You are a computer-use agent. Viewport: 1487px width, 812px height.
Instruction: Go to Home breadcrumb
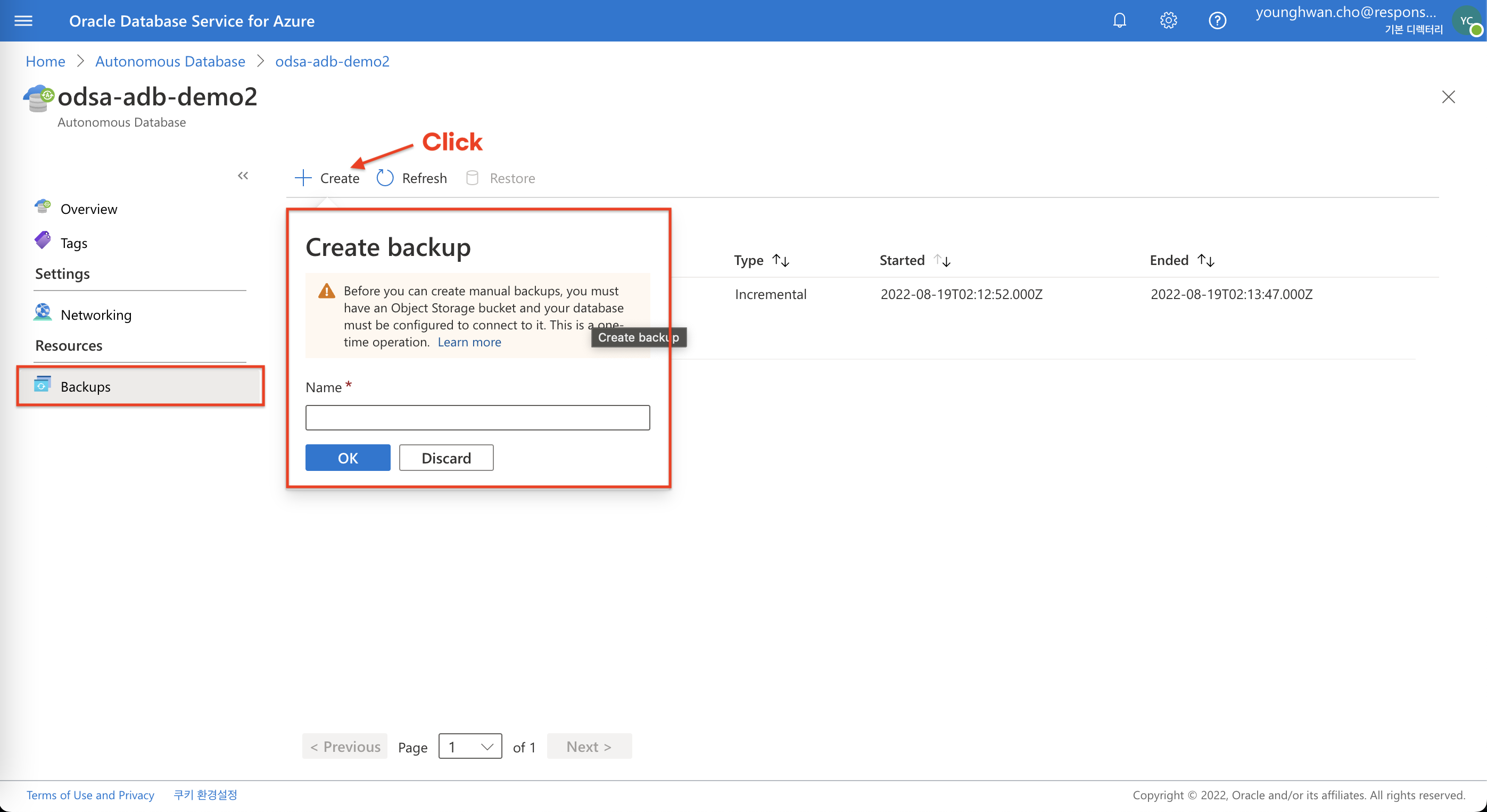(x=46, y=61)
